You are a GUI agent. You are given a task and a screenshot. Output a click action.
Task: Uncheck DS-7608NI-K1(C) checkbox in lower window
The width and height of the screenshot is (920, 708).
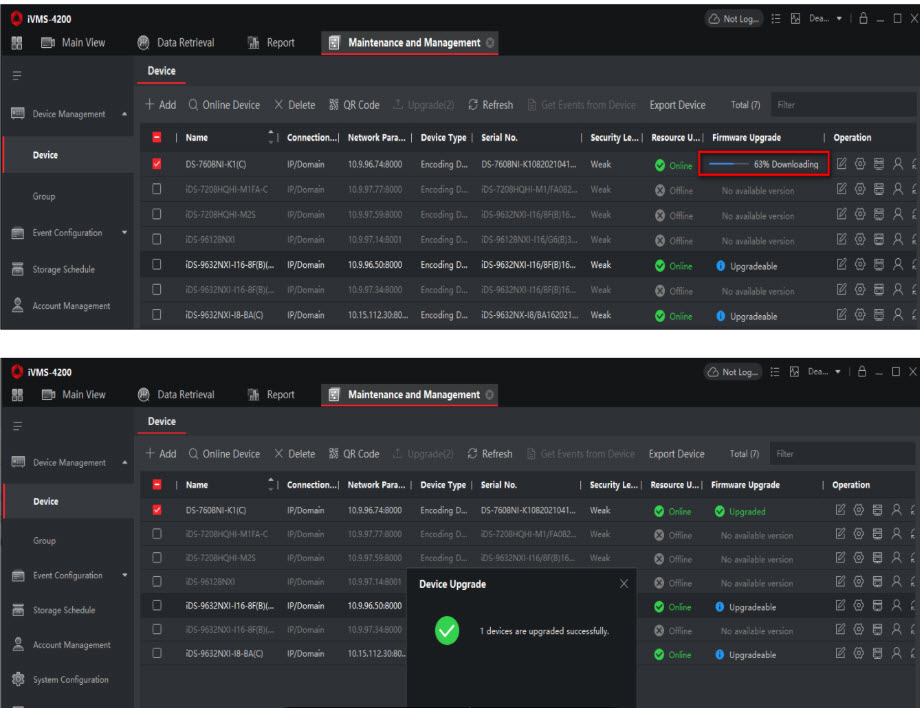156,510
